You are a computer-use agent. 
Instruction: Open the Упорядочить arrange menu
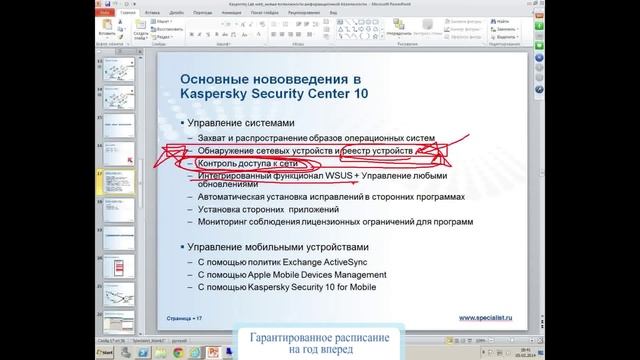click(x=399, y=29)
